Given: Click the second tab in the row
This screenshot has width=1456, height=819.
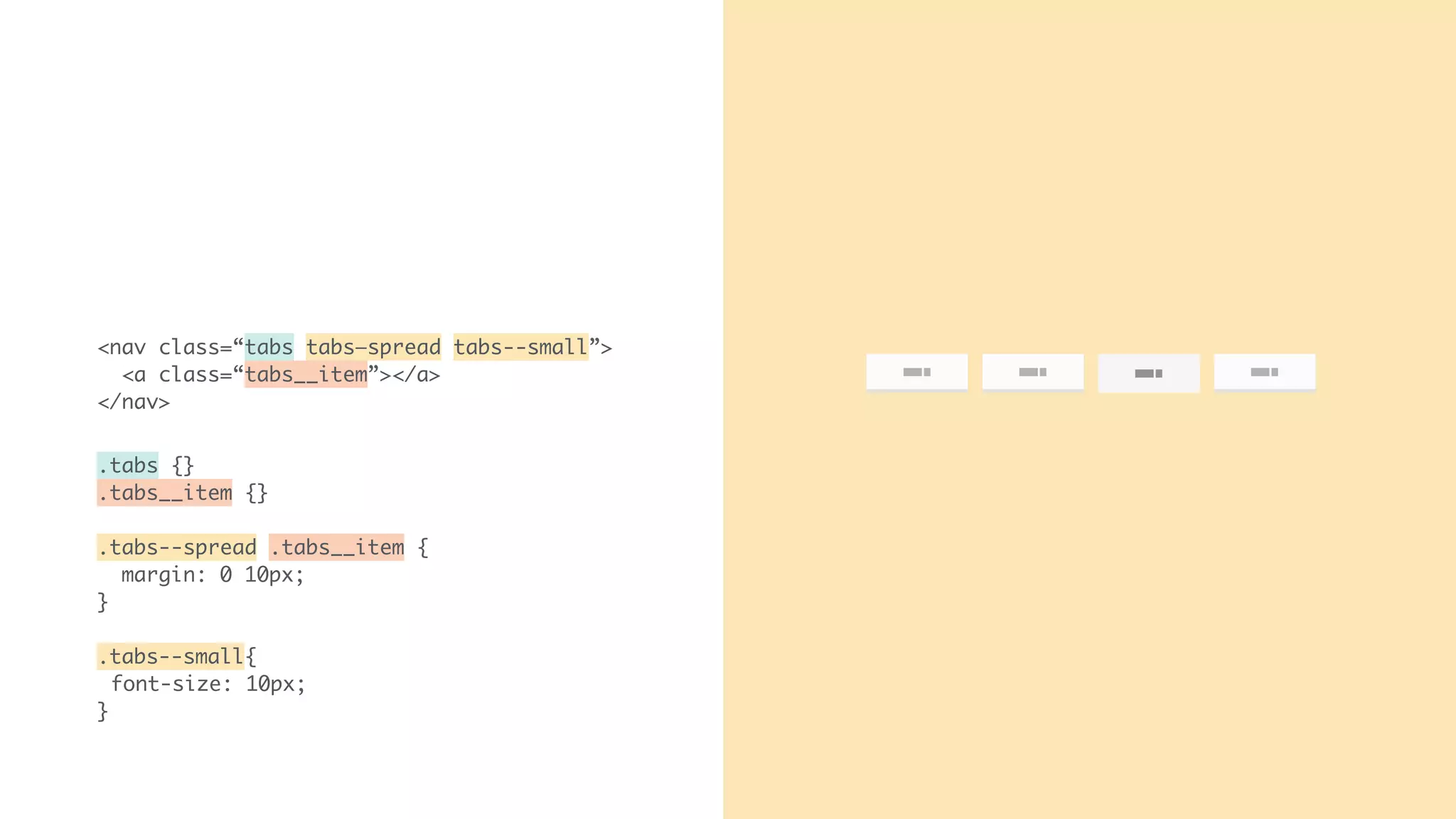Looking at the screenshot, I should (1032, 372).
